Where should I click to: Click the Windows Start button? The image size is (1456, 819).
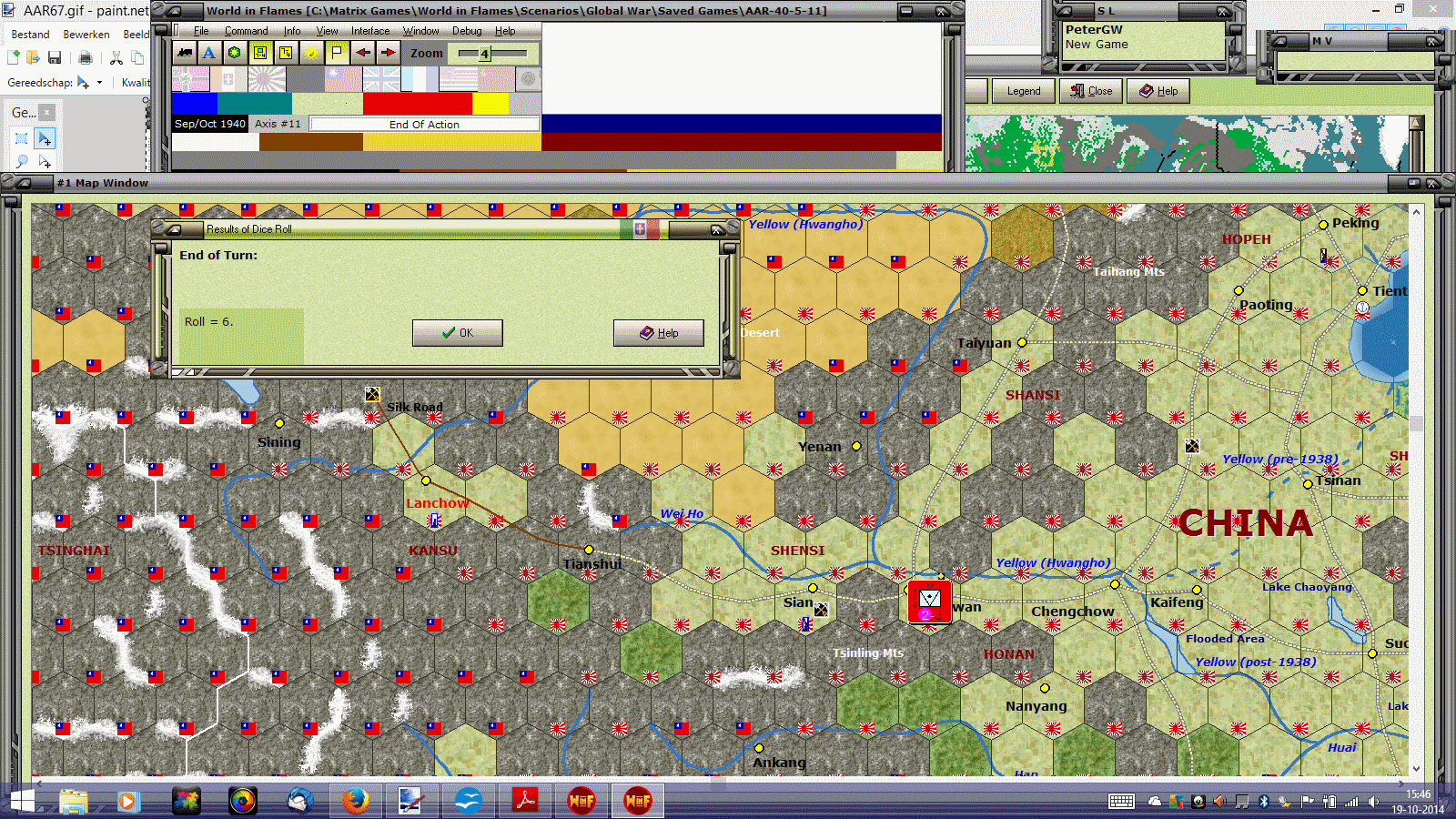[22, 801]
